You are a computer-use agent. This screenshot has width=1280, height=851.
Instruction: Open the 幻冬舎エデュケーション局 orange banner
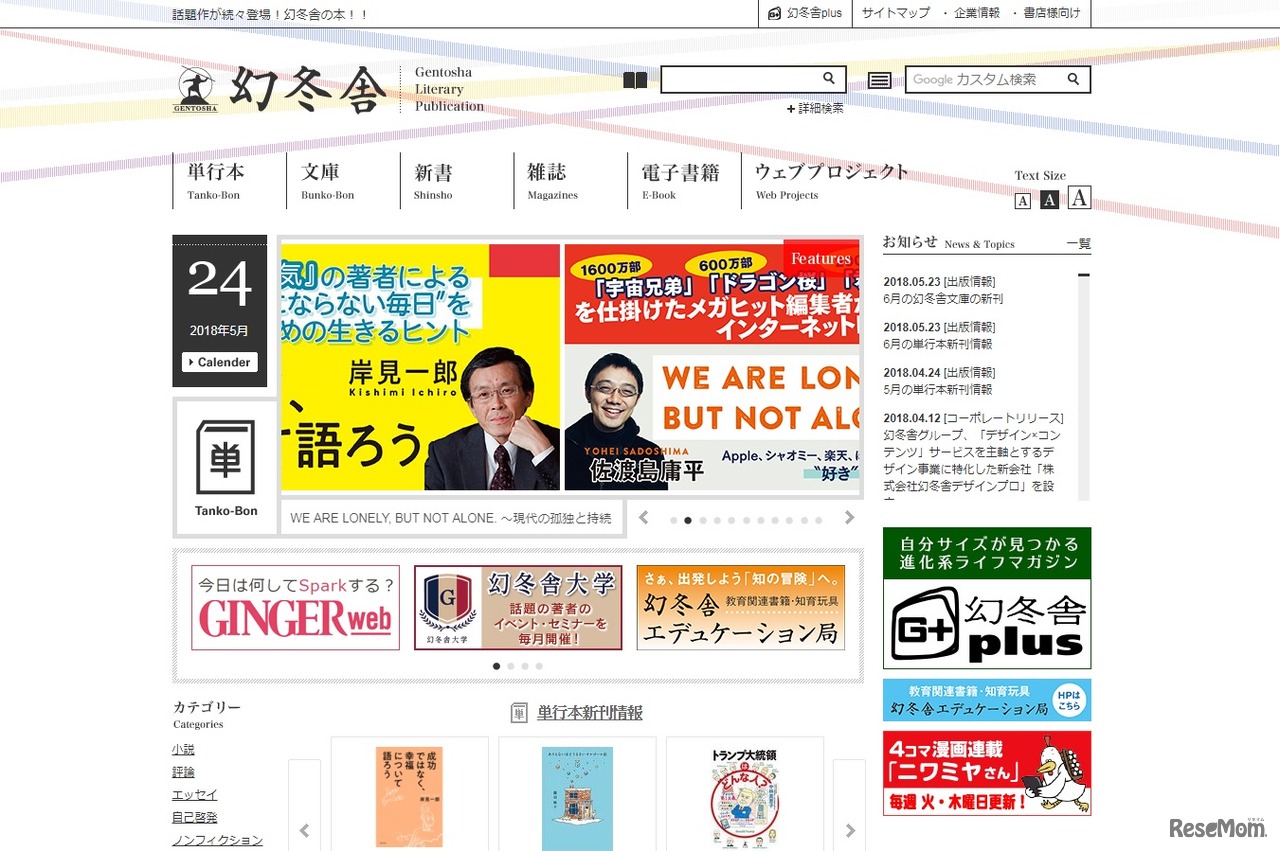(741, 608)
